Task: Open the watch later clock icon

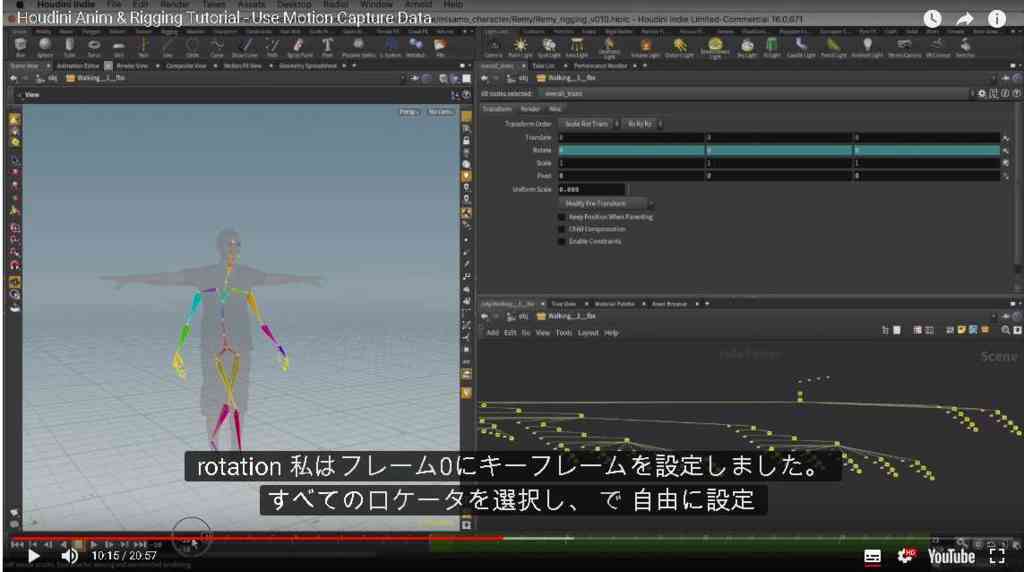Action: (x=932, y=19)
